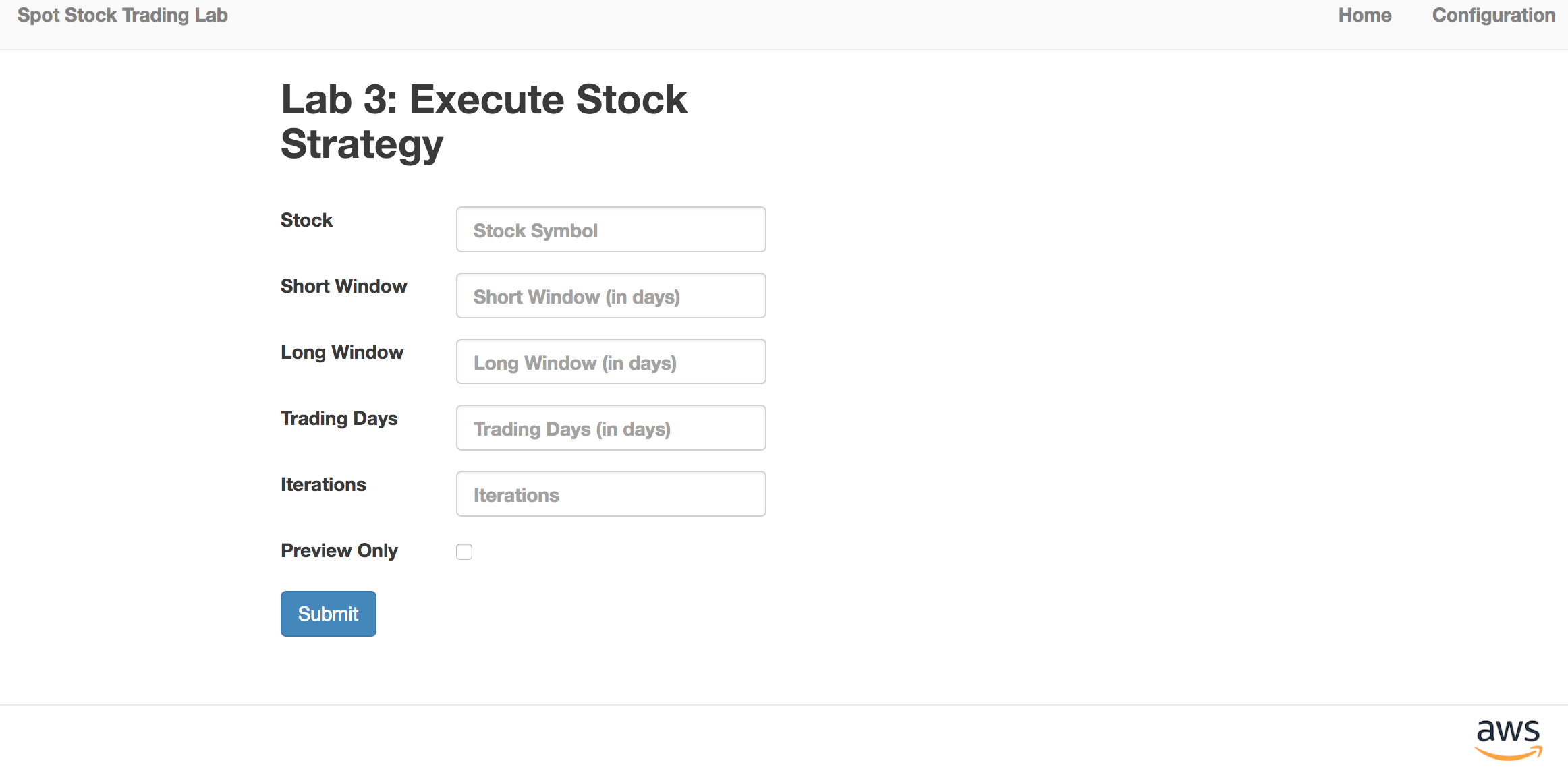The height and width of the screenshot is (773, 1568).
Task: Click the Stock Symbol input field
Action: [610, 230]
